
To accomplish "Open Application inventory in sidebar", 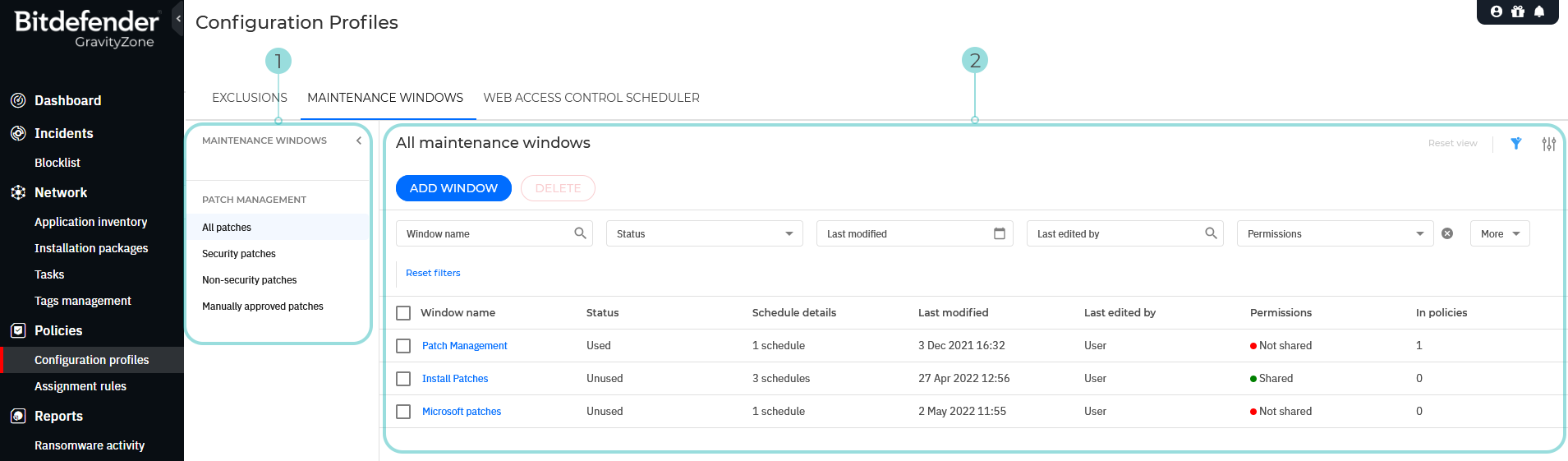I will 91,222.
